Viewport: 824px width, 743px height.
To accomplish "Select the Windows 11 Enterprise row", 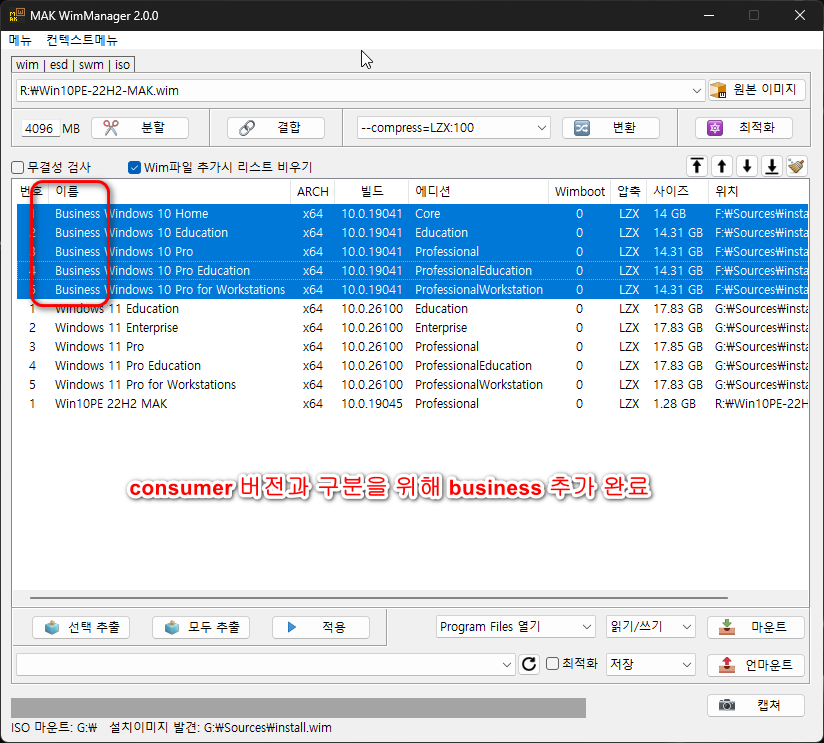I will coord(413,327).
